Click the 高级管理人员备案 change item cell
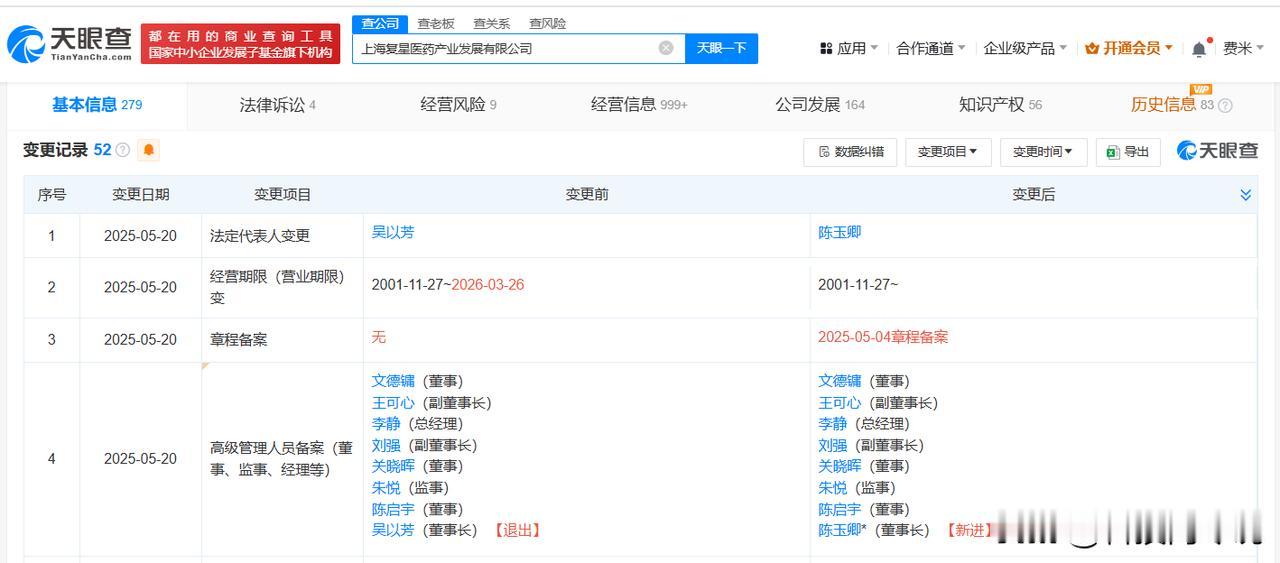Screen dimensions: 1280x563 [x=282, y=459]
